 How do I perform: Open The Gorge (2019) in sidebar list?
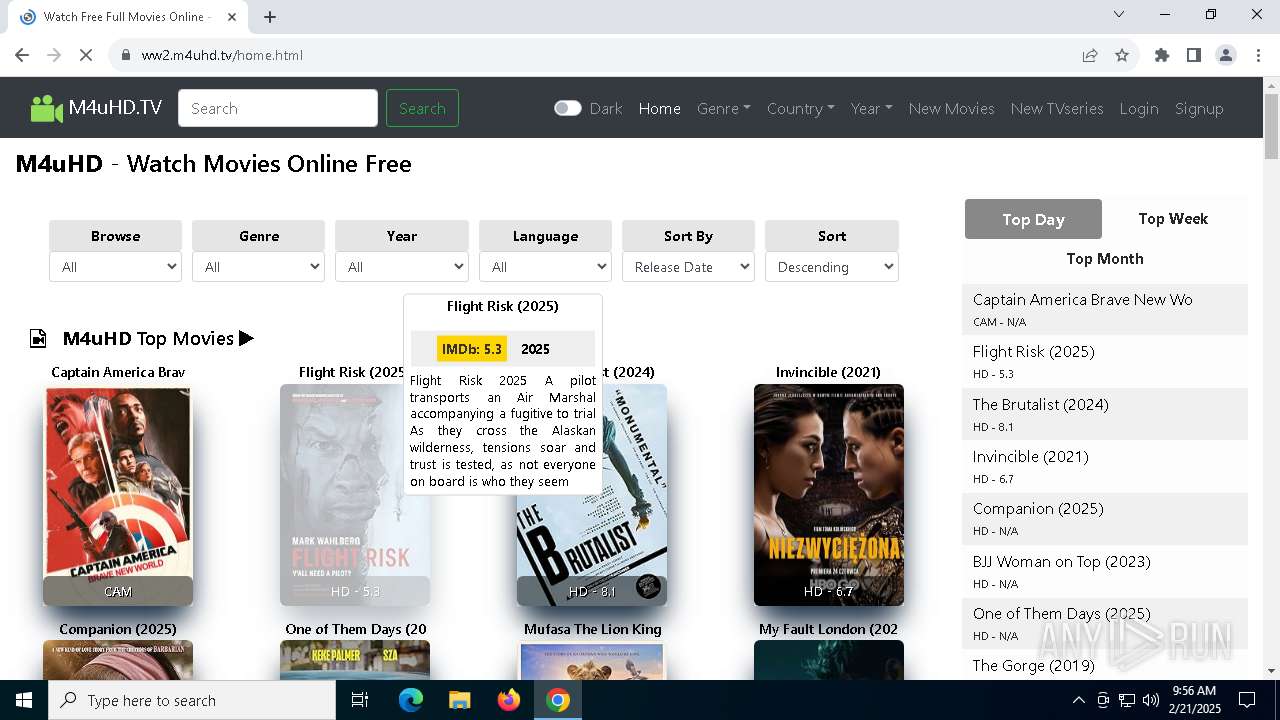pos(1034,665)
